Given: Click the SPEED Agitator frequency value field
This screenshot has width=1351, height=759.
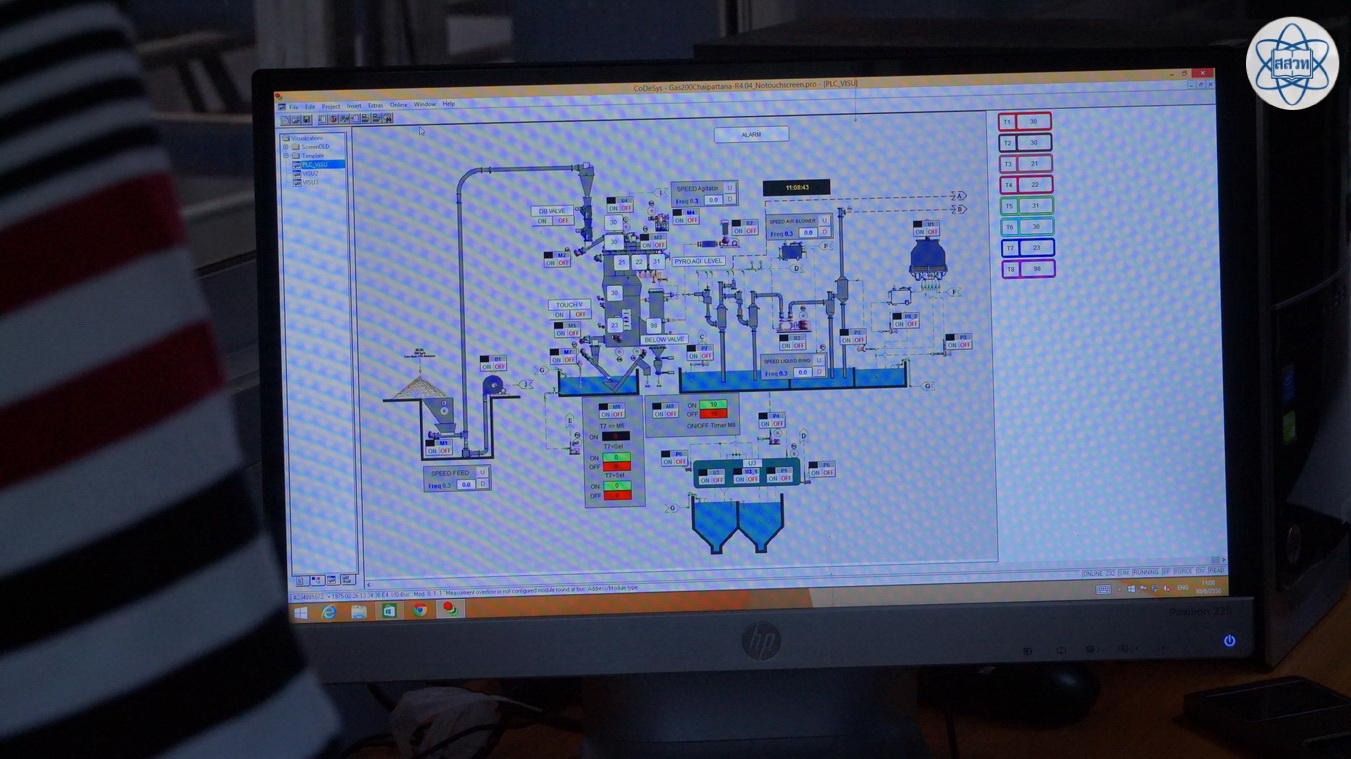Looking at the screenshot, I should [713, 200].
